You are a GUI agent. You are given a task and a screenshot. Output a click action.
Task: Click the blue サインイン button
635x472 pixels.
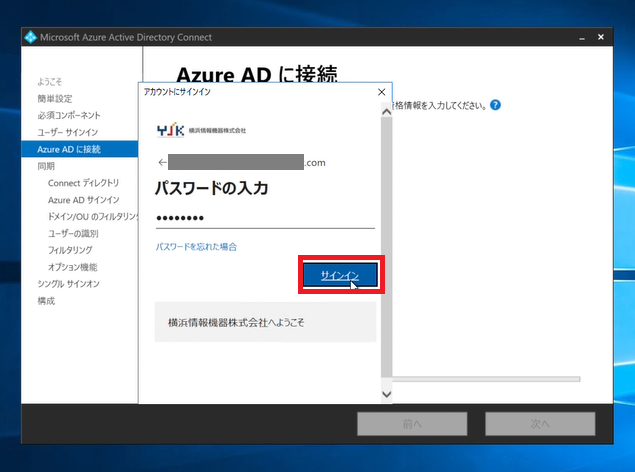point(340,275)
